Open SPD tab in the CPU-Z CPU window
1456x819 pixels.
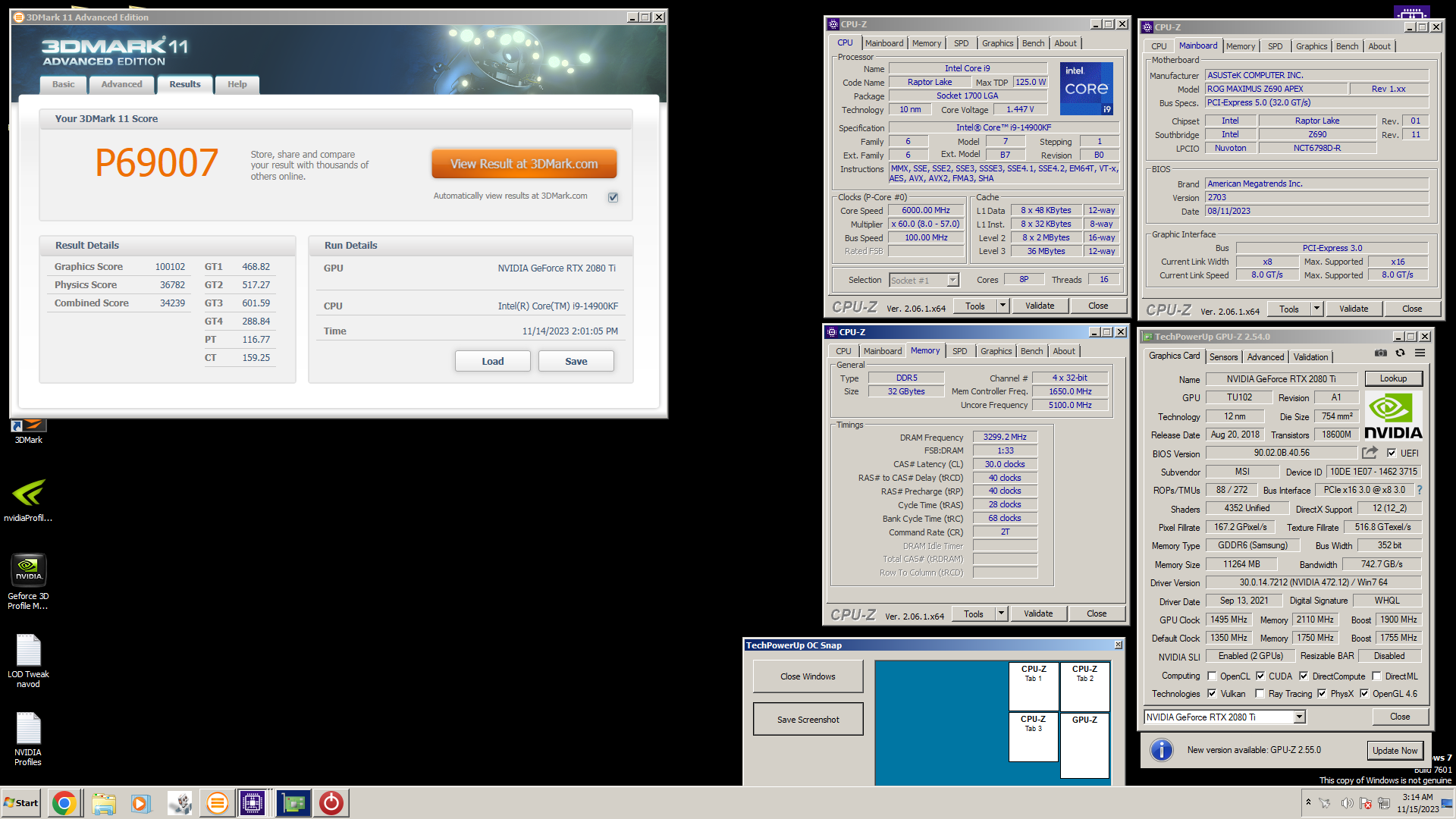pos(961,43)
